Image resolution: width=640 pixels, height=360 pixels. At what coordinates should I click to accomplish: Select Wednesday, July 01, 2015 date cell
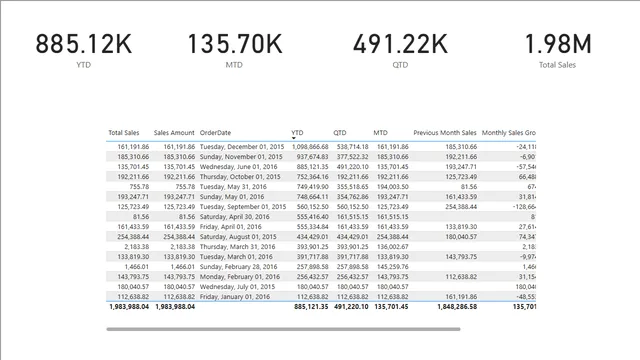237,287
